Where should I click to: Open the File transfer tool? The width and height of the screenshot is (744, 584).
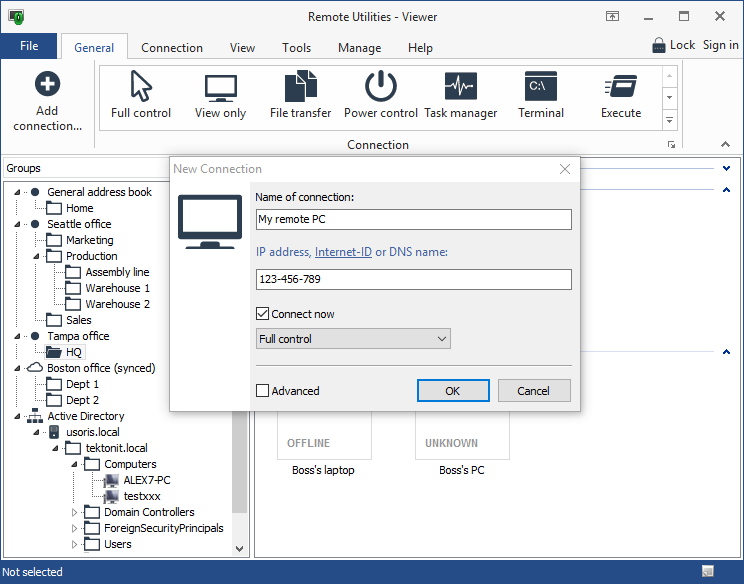pos(300,87)
